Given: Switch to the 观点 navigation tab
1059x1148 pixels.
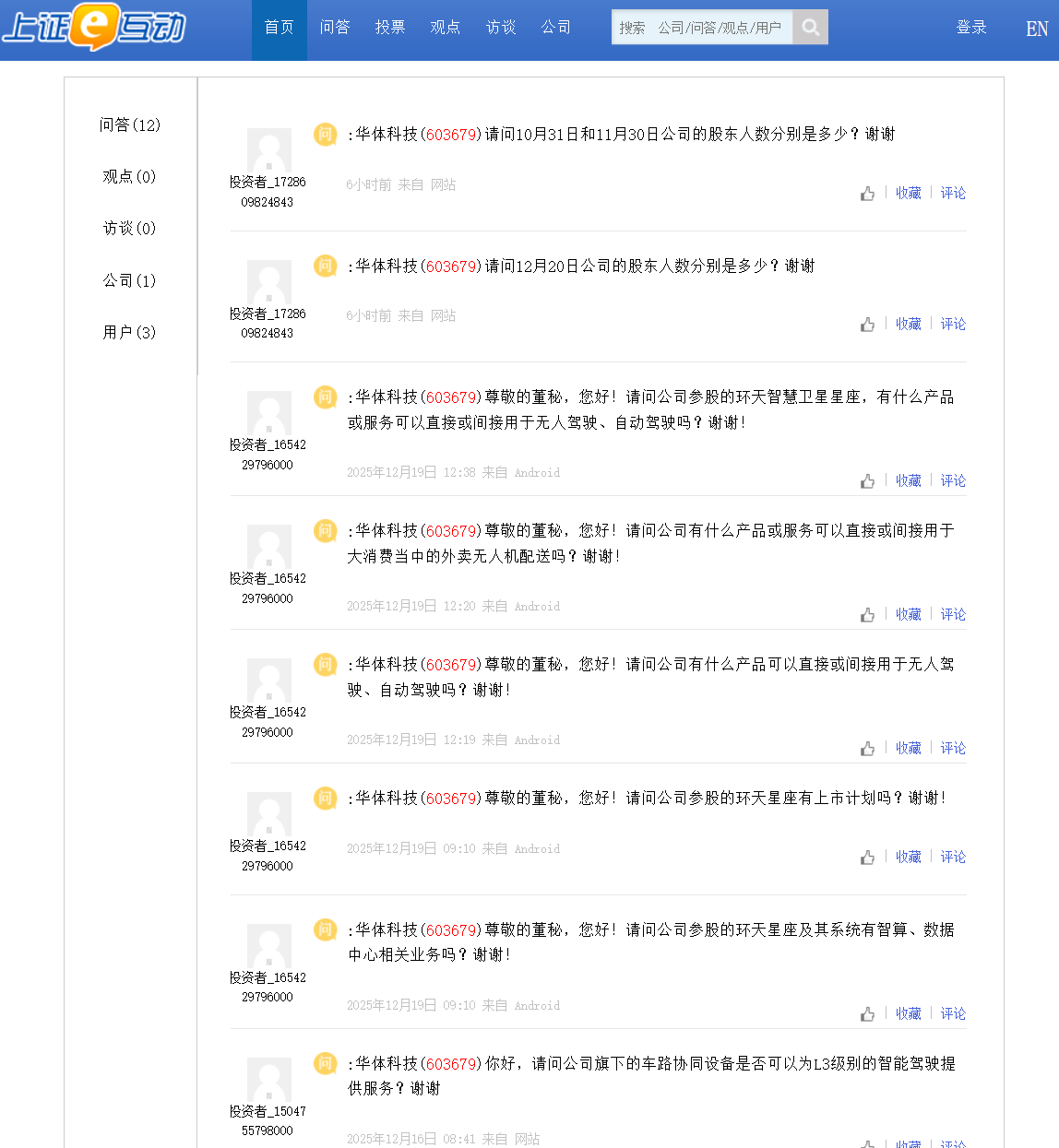Looking at the screenshot, I should [x=446, y=28].
